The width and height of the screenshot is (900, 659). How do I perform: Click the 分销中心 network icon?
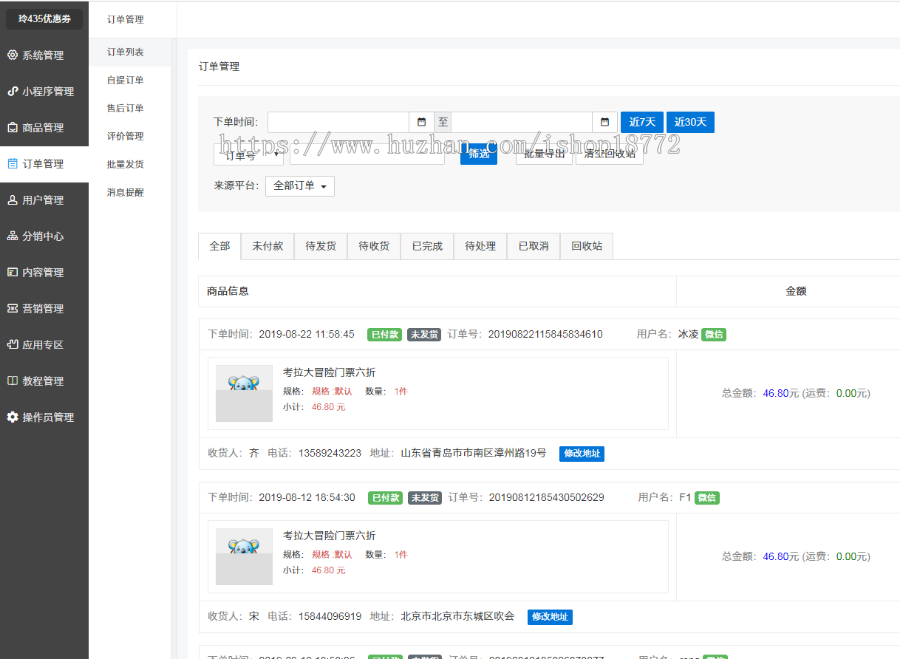pyautogui.click(x=14, y=235)
